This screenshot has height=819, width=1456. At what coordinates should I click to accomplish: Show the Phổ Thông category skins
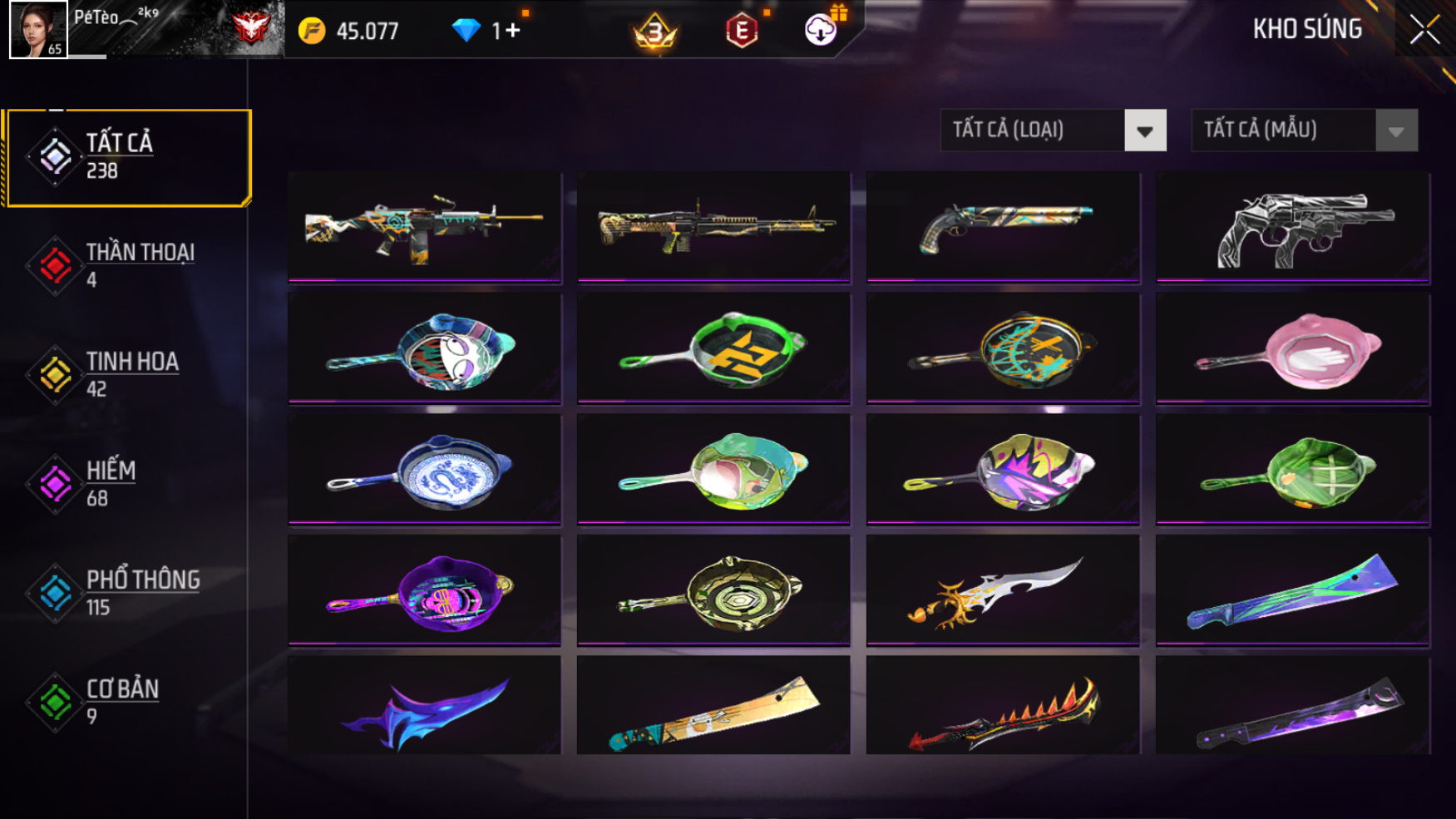click(125, 593)
